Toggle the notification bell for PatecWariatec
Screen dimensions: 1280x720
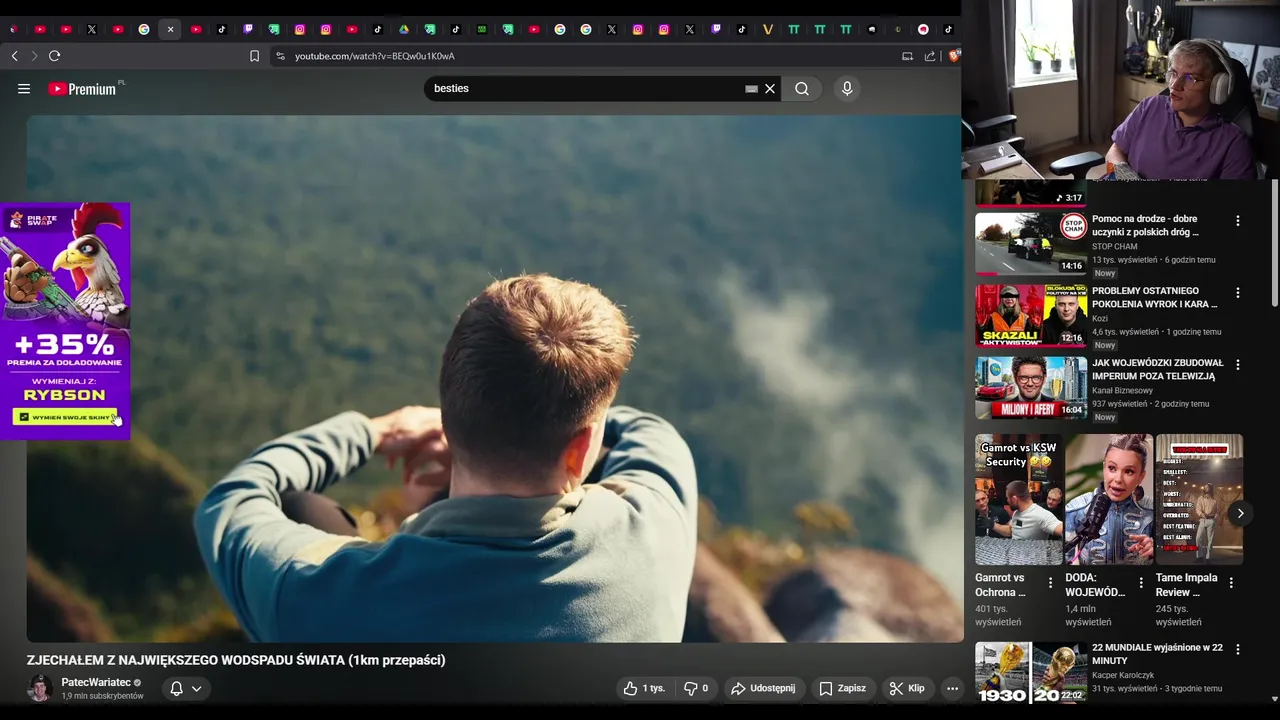[x=177, y=688]
